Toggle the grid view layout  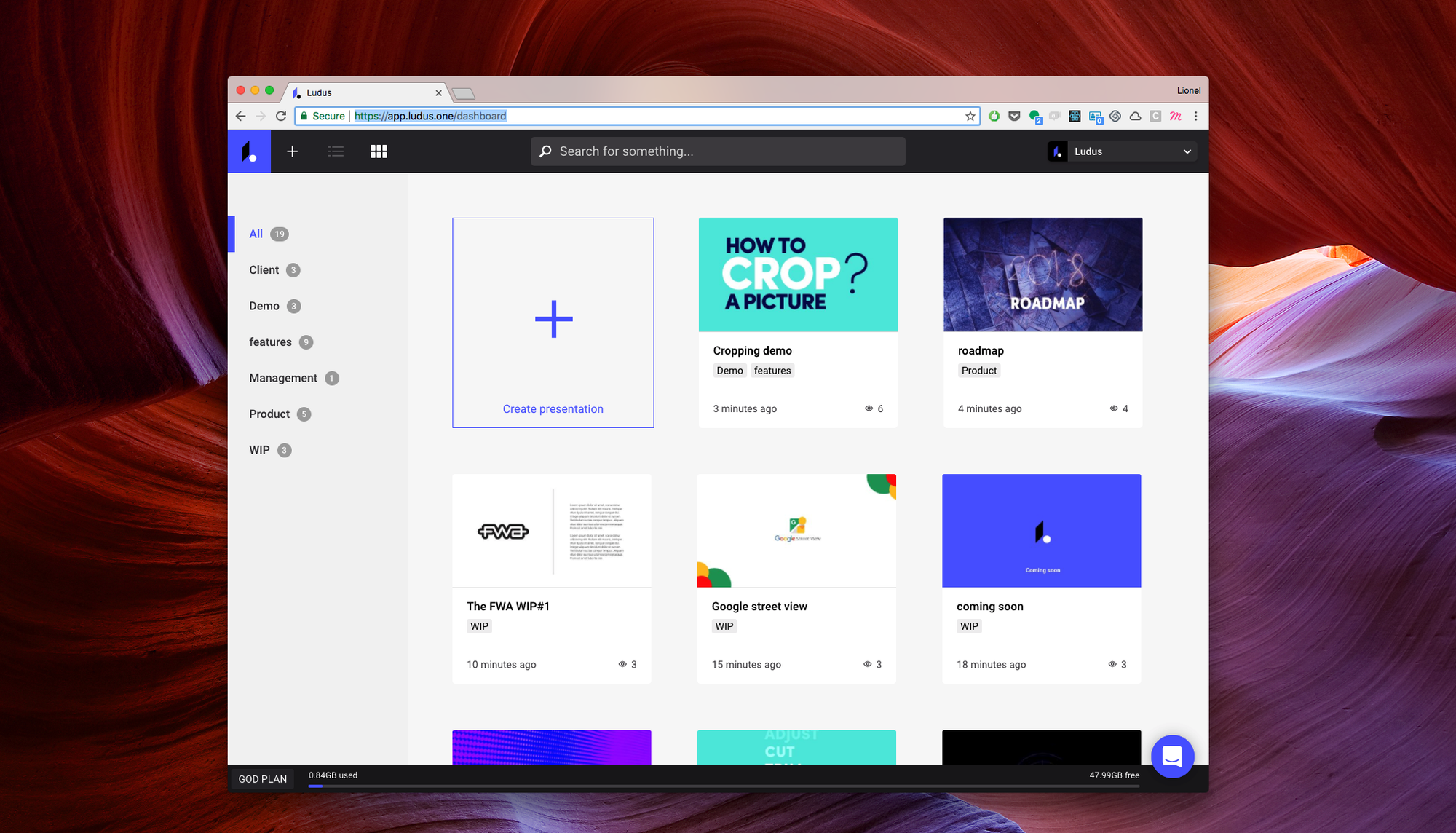tap(379, 151)
